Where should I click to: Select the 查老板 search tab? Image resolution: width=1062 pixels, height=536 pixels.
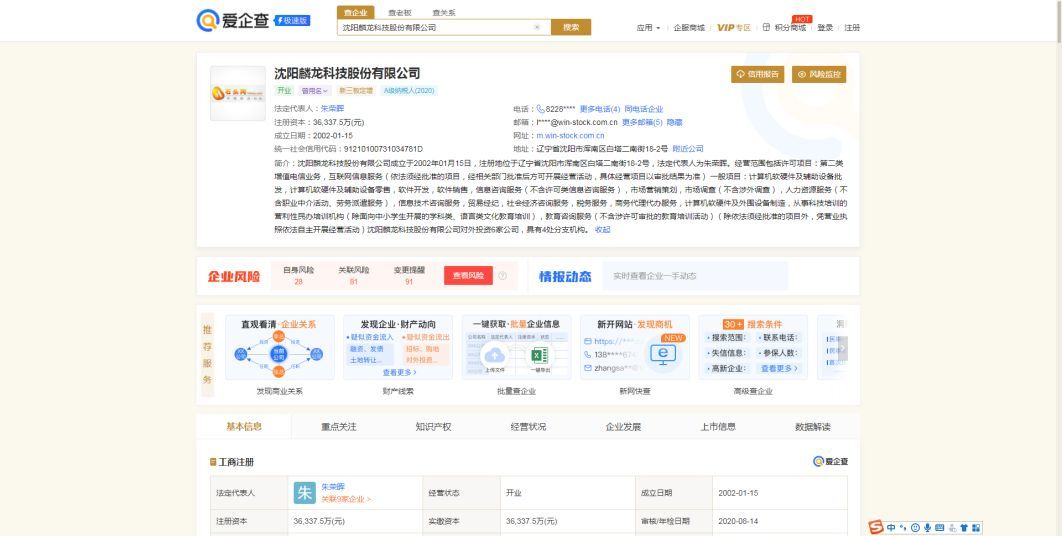[x=400, y=12]
